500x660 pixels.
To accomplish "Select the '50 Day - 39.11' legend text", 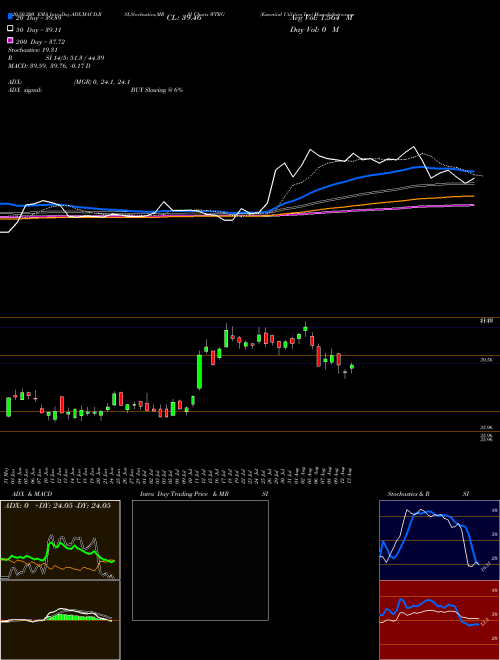I will pyautogui.click(x=39, y=30).
